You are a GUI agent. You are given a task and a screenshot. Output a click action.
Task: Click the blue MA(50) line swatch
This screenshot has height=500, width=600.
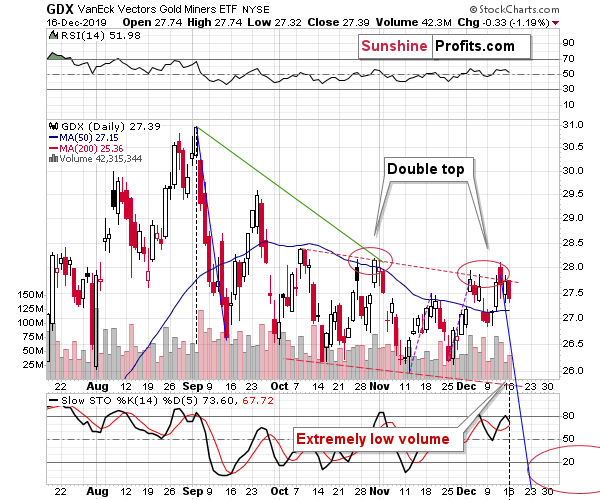point(53,137)
